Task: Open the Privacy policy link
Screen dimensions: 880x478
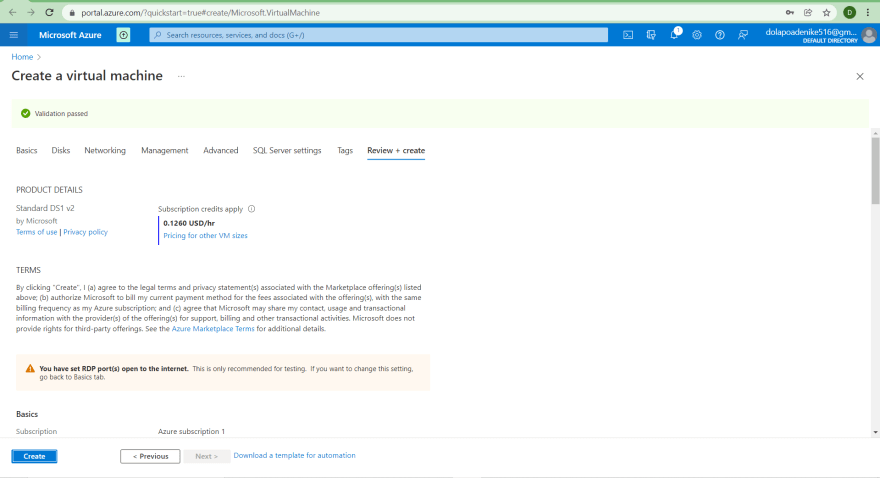Action: (85, 232)
